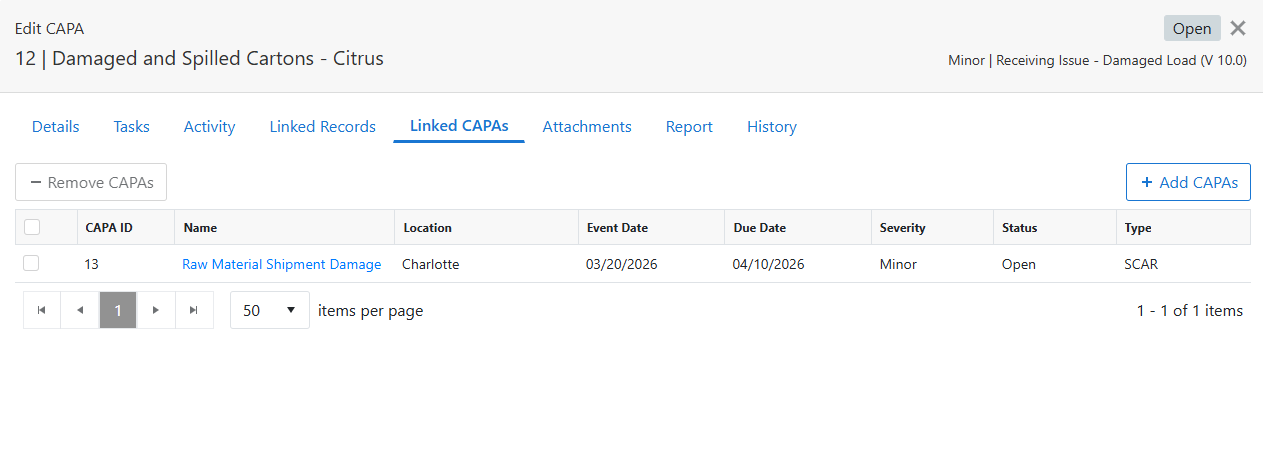The width and height of the screenshot is (1263, 455).
Task: Go to next page arrow
Action: (x=156, y=310)
